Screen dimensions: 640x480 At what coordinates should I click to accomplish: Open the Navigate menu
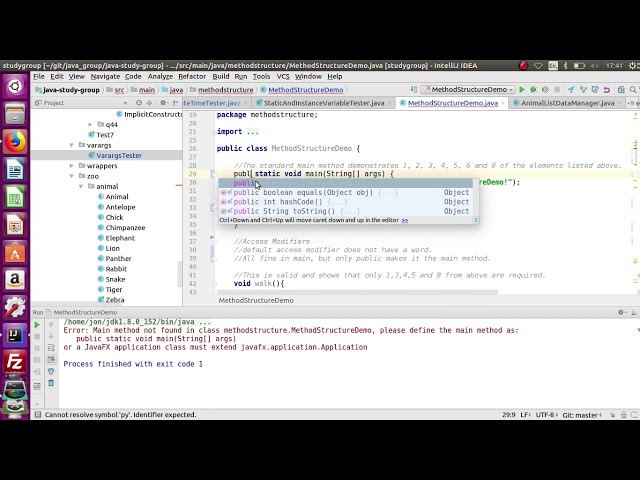(105, 76)
